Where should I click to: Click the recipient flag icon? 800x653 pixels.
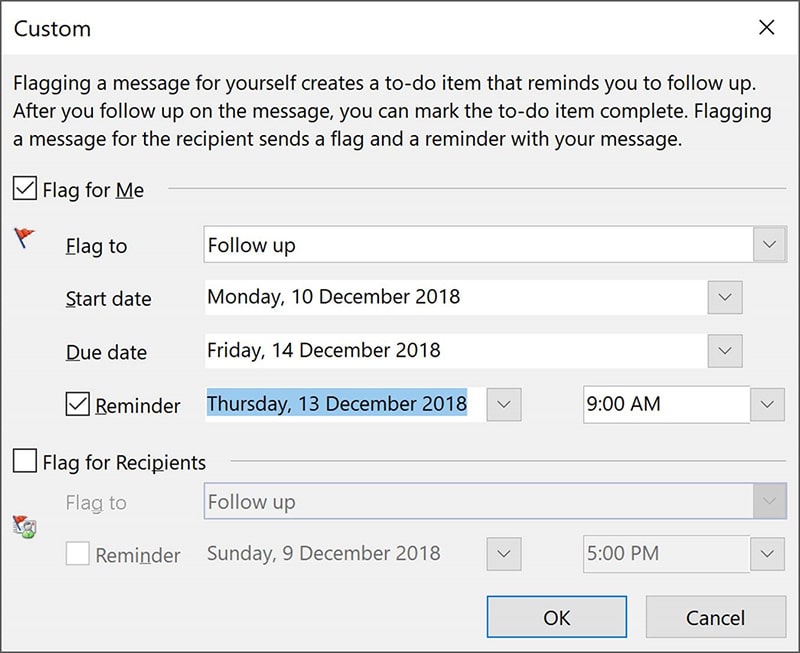(24, 526)
